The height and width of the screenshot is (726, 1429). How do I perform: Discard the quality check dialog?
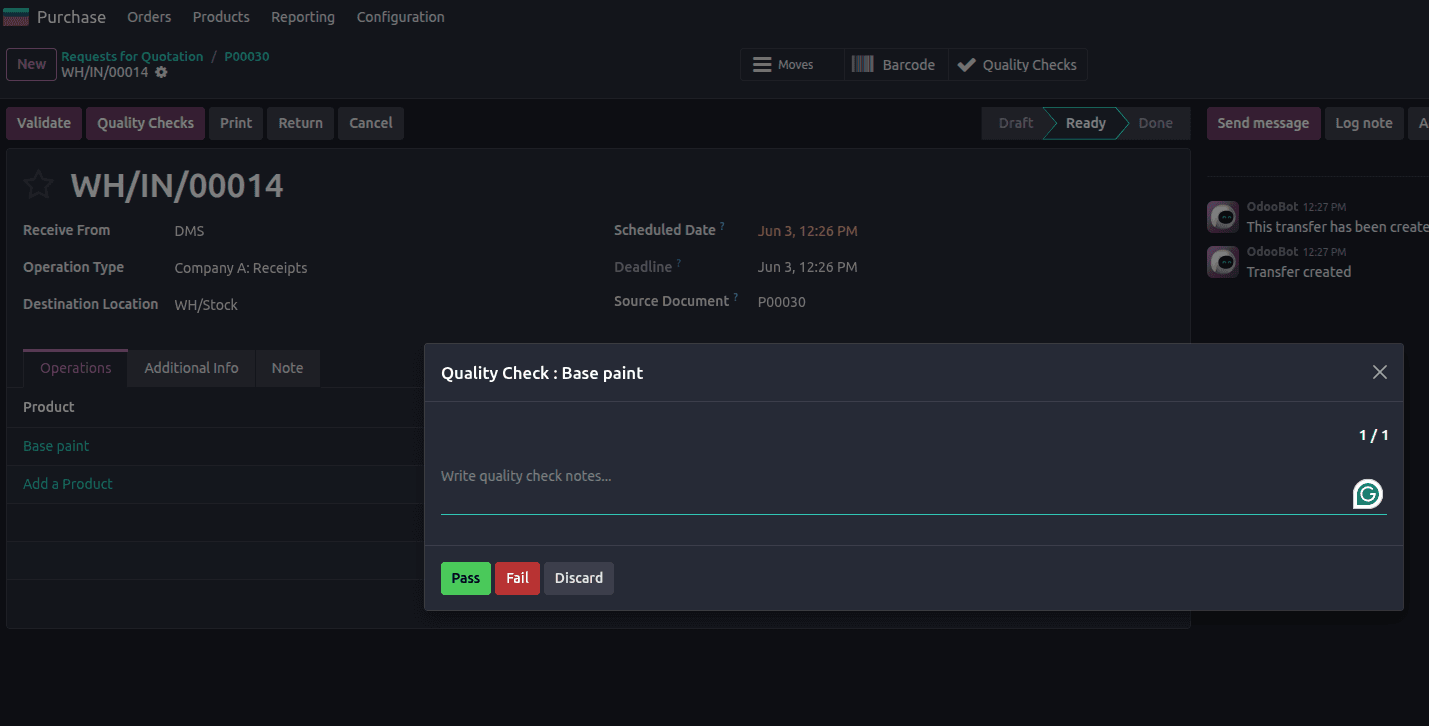[579, 578]
